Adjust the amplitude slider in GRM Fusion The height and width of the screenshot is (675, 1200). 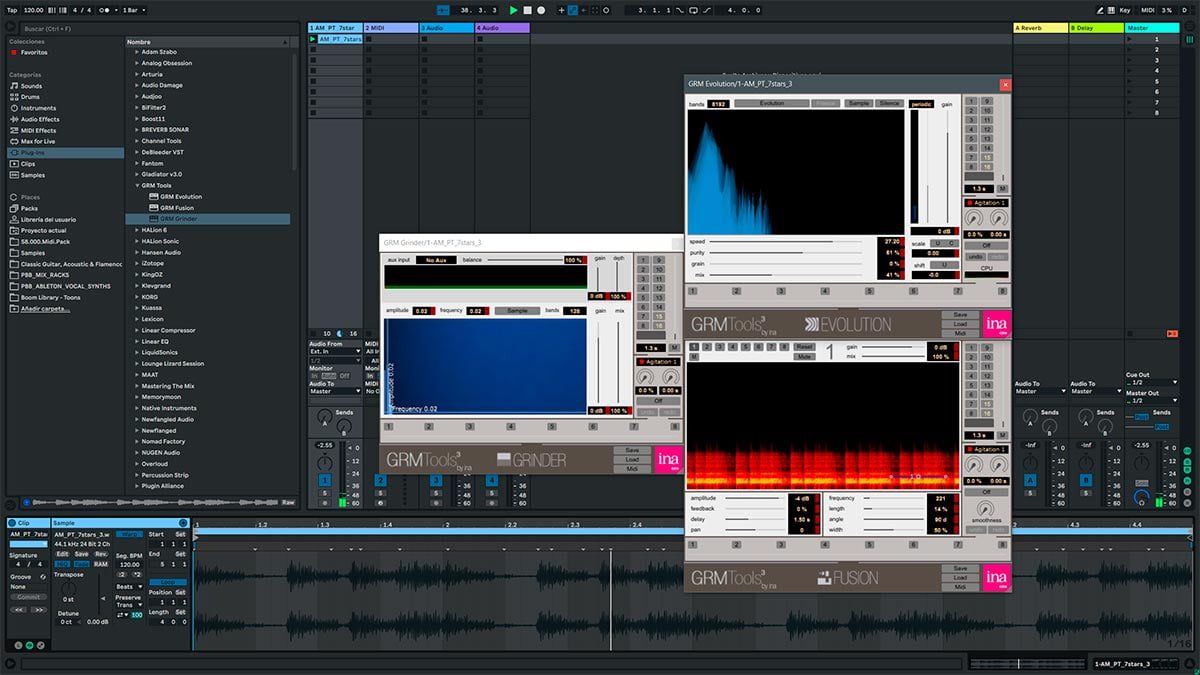(x=756, y=498)
